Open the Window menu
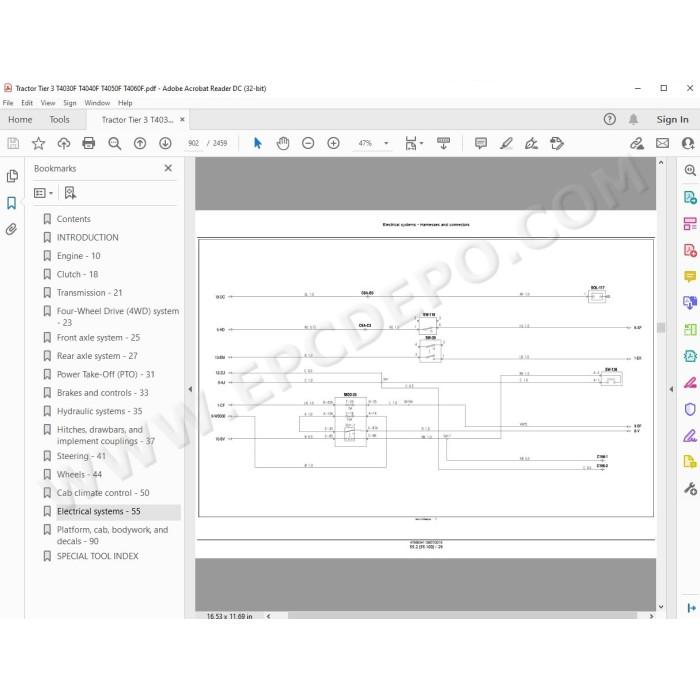700x700 pixels. [x=97, y=103]
